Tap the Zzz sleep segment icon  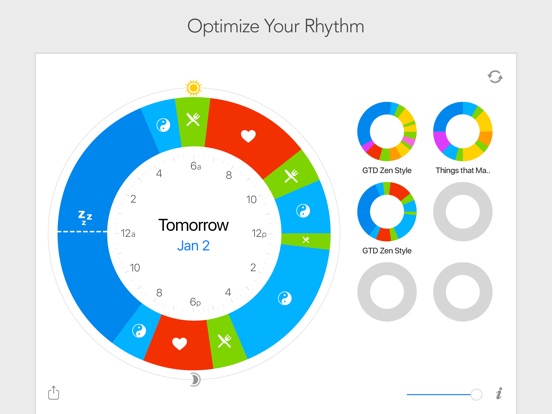(85, 217)
